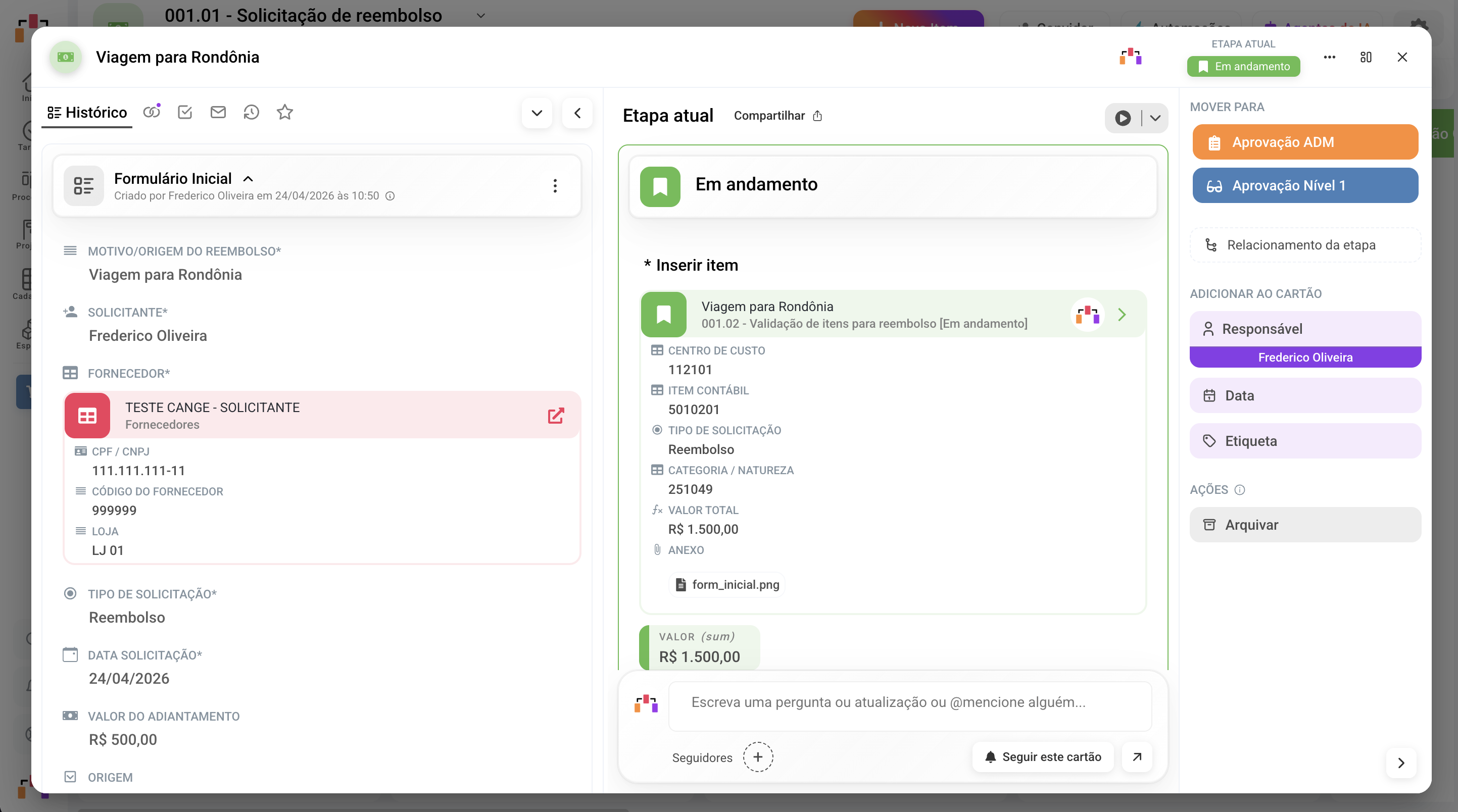Click the Arquivar action

(1305, 525)
